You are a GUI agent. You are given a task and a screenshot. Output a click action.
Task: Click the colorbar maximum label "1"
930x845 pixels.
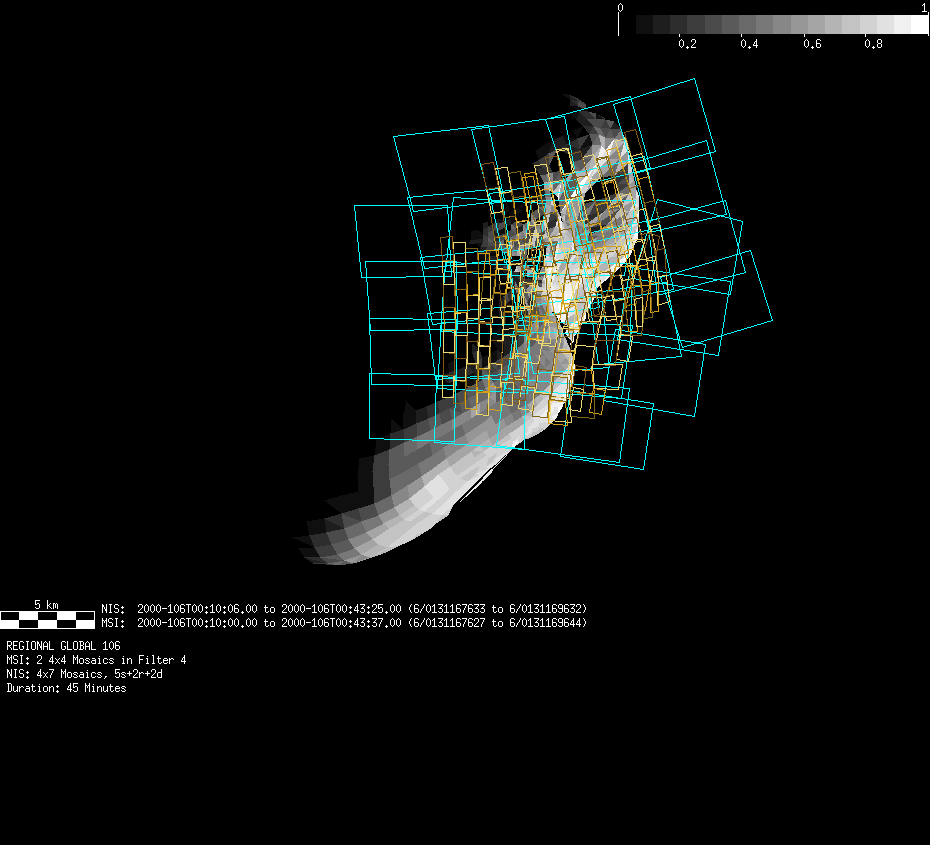(x=923, y=8)
